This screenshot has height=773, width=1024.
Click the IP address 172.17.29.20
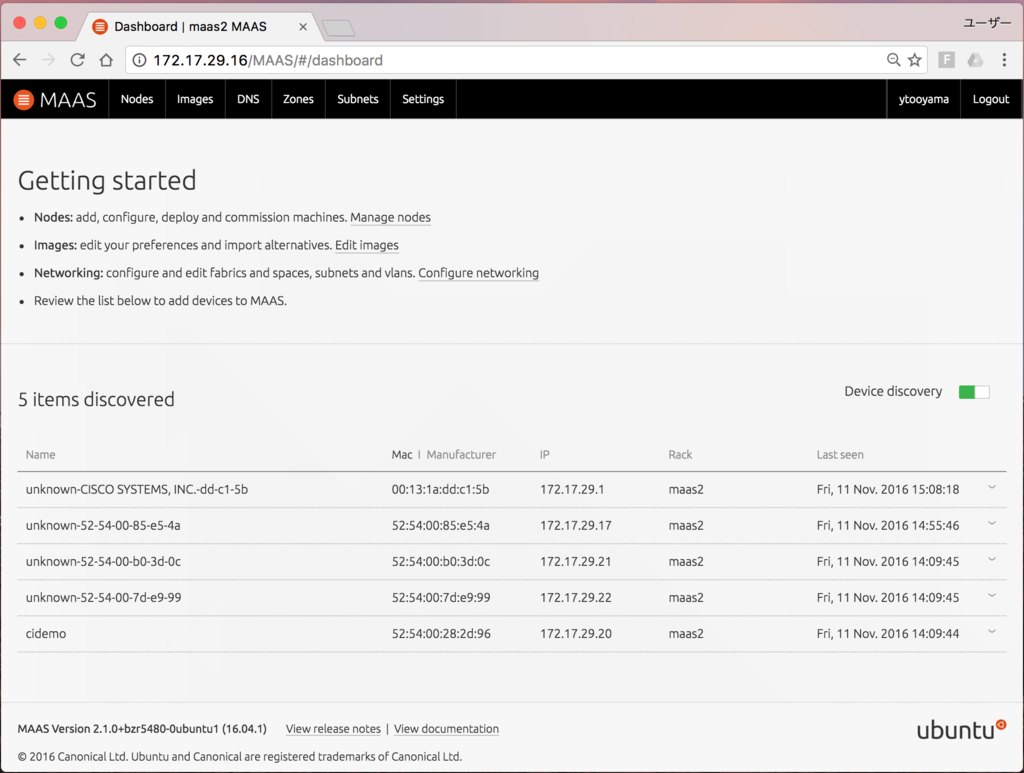[x=575, y=633]
